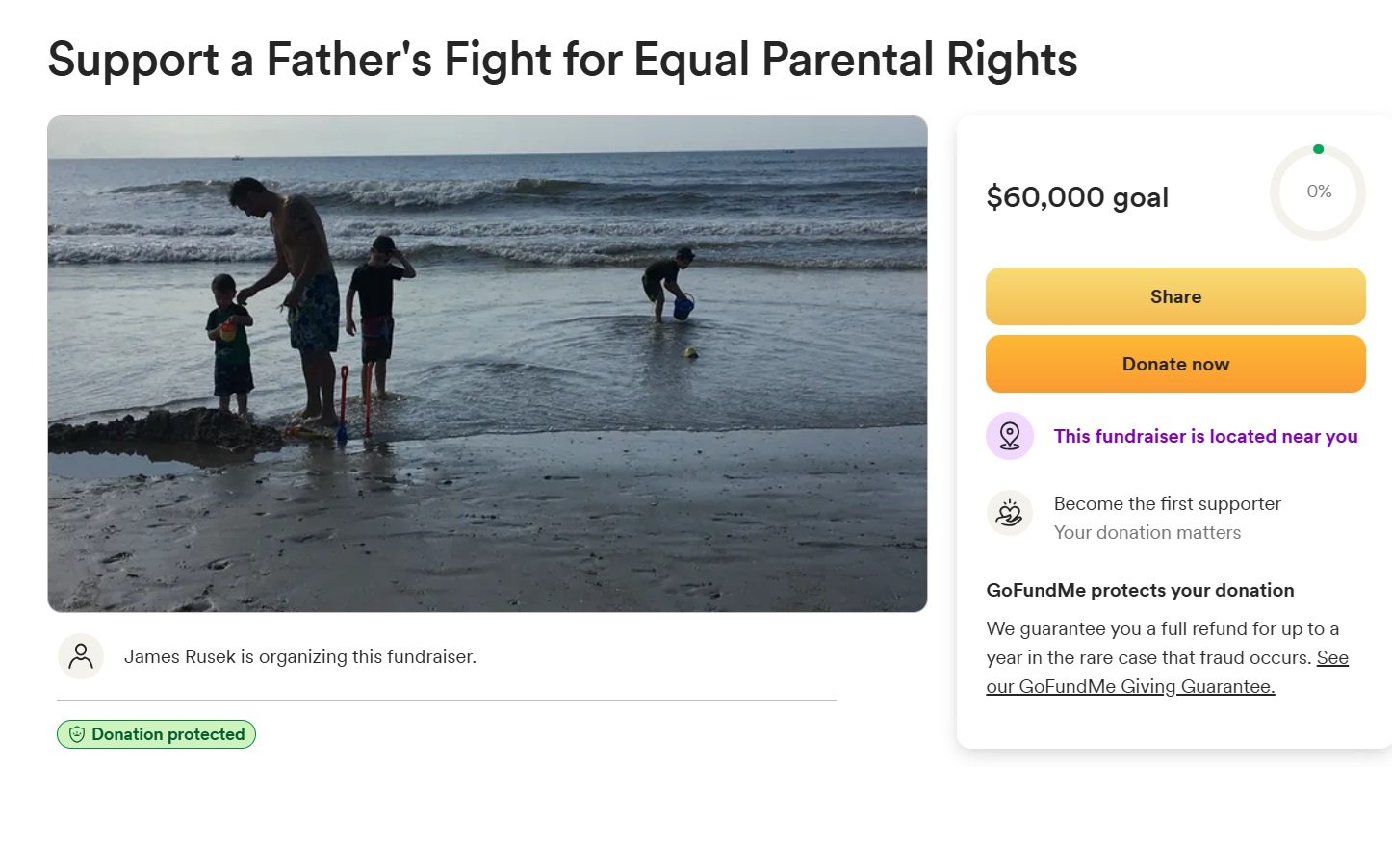The height and width of the screenshot is (868, 1392).
Task: Click the organizer avatar icon
Action: point(81,656)
